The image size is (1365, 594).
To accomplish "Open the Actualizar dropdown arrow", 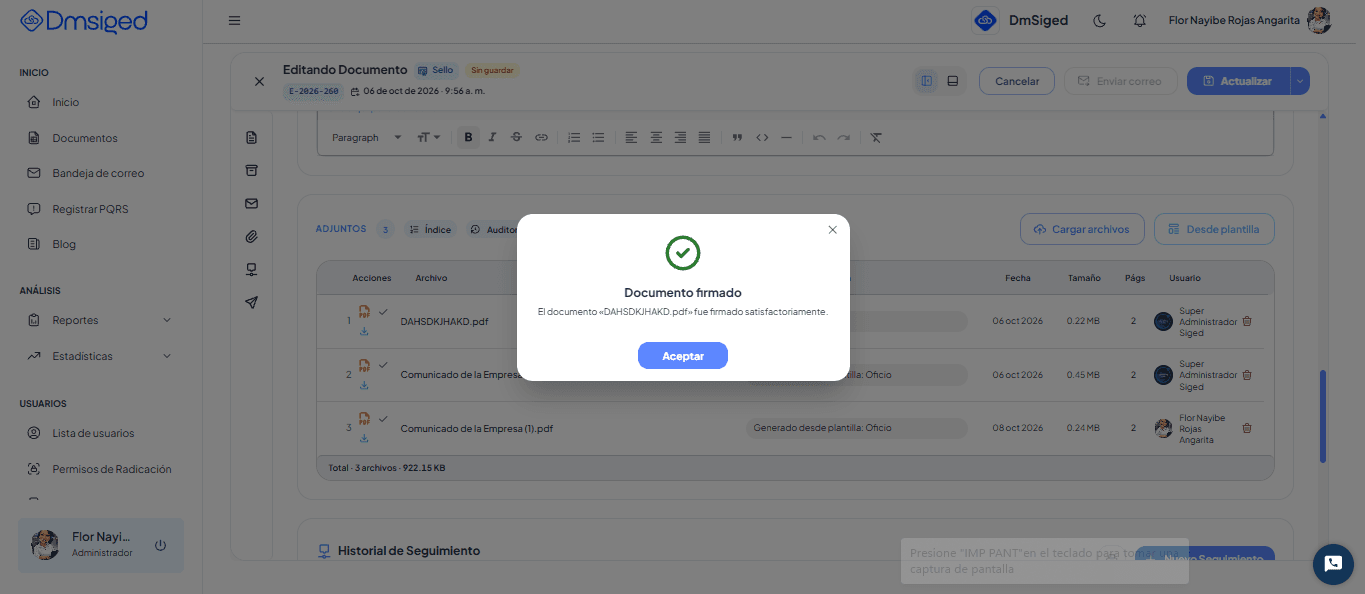I will [1300, 81].
